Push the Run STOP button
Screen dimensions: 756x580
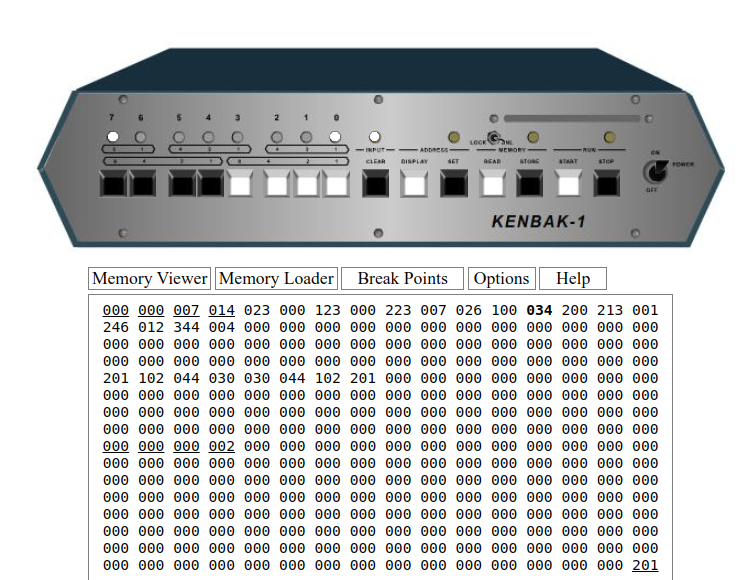coord(607,183)
